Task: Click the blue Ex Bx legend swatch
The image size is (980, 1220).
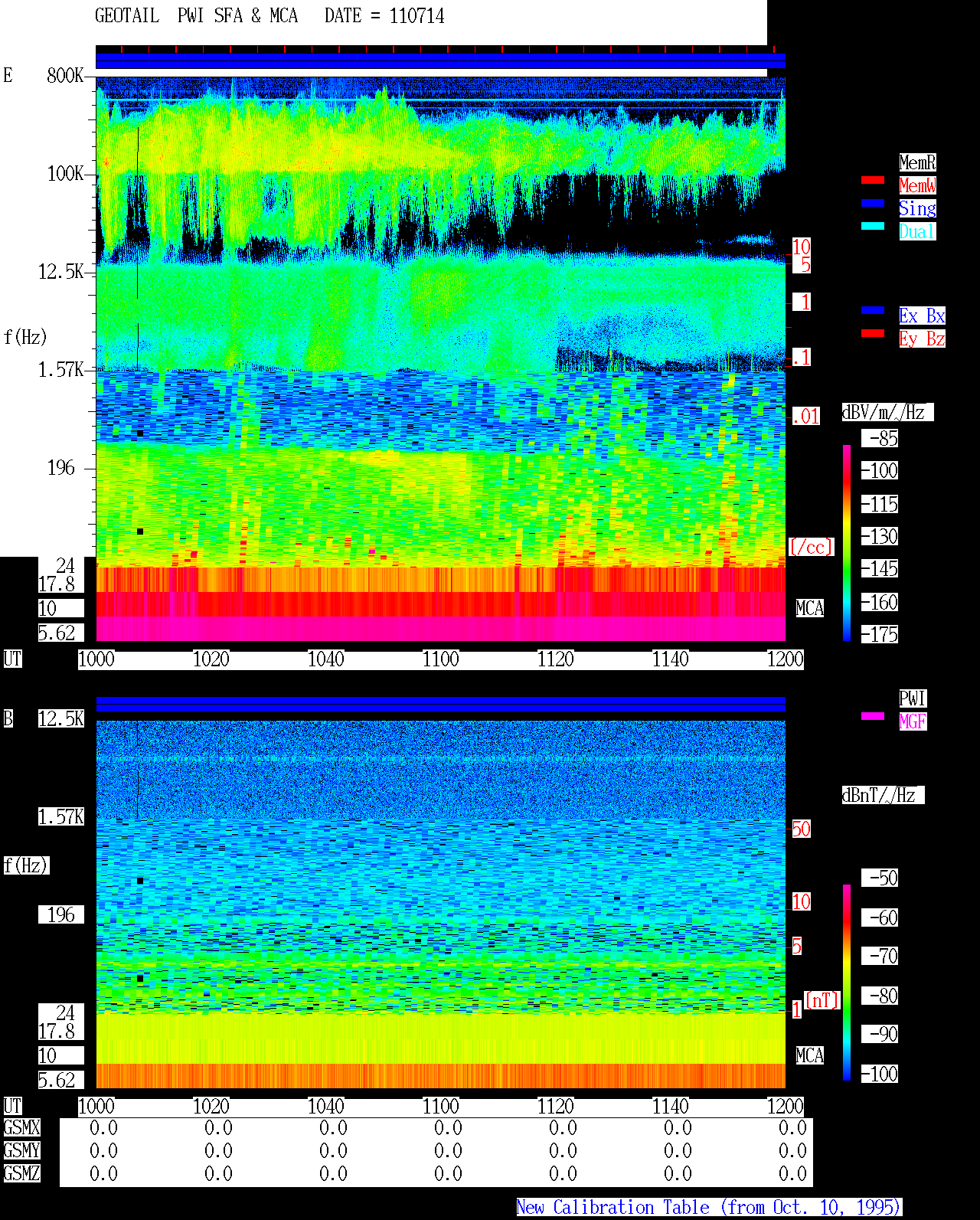Action: click(873, 310)
